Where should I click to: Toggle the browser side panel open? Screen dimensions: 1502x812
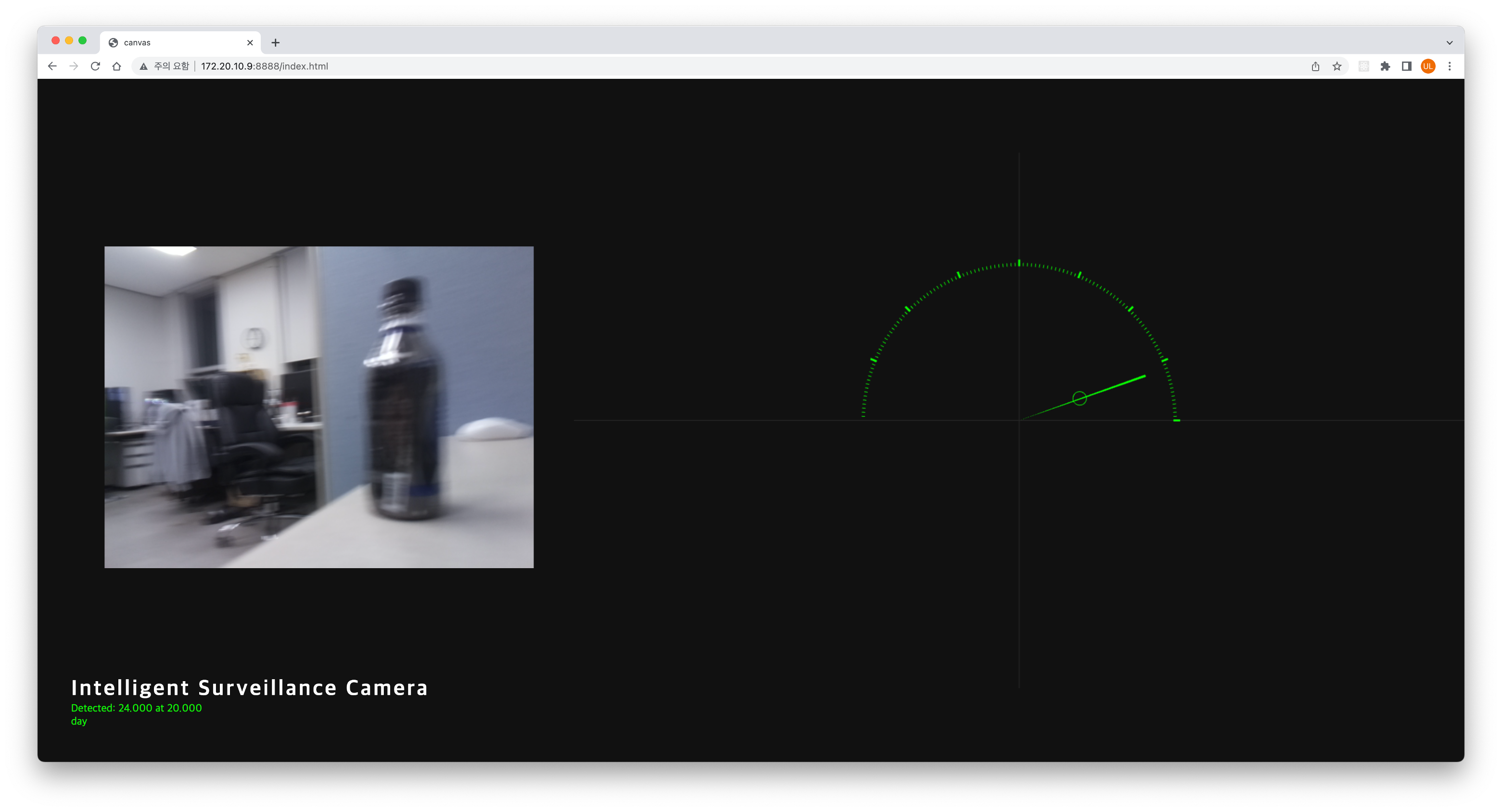tap(1406, 66)
